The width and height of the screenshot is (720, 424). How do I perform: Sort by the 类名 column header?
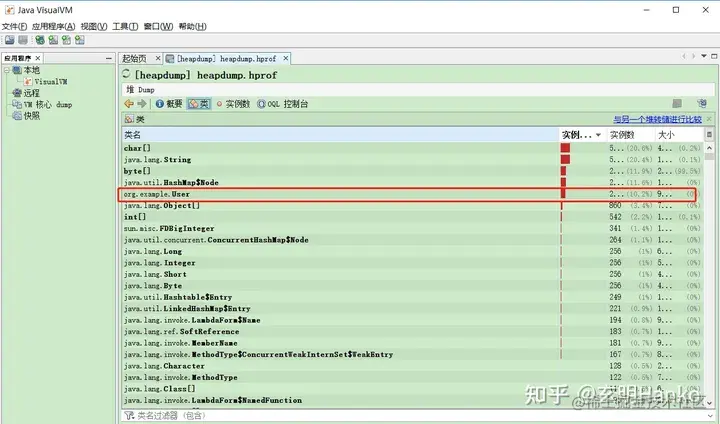coord(340,135)
